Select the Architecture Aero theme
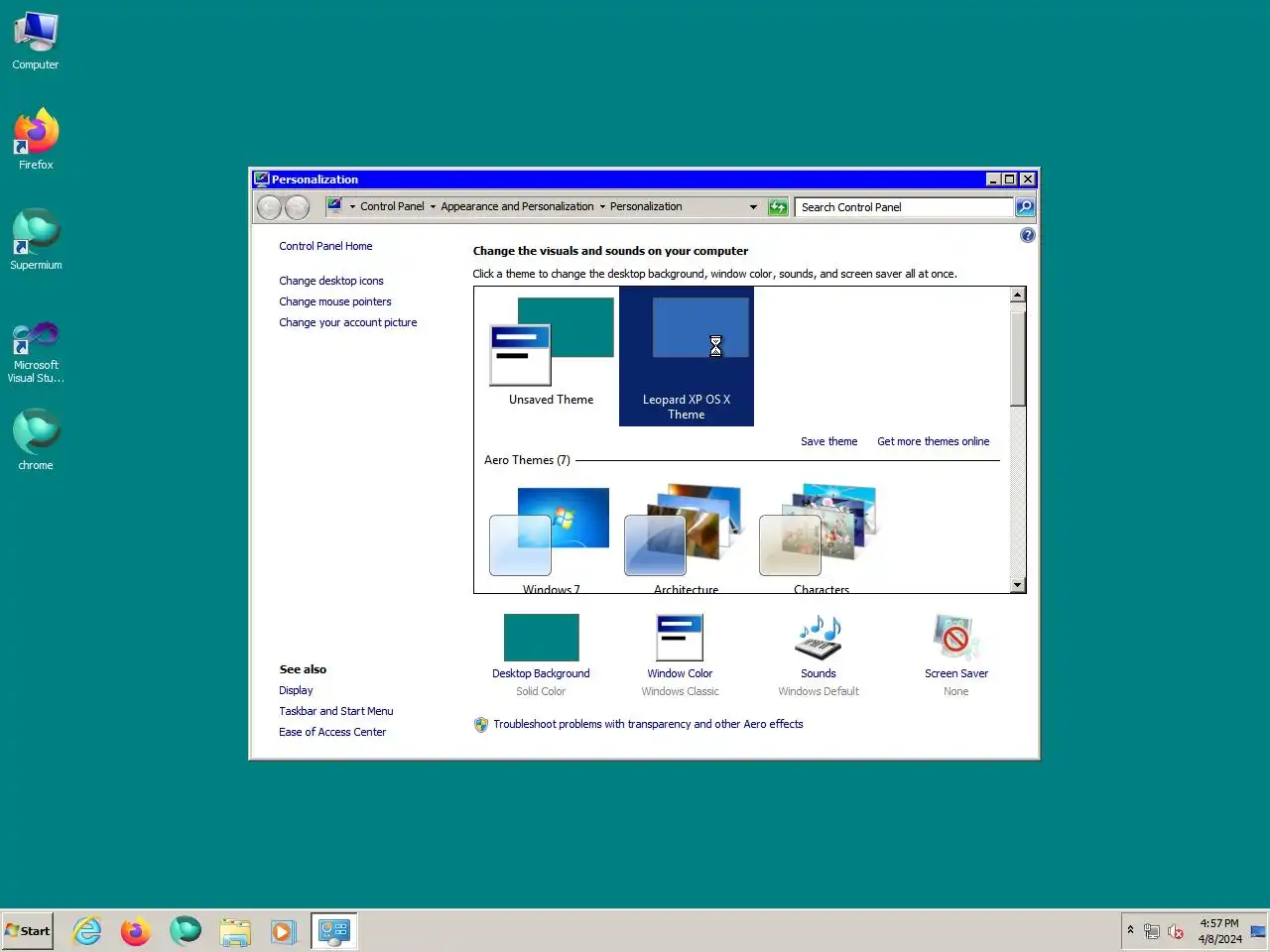The width and height of the screenshot is (1270, 952). [686, 538]
